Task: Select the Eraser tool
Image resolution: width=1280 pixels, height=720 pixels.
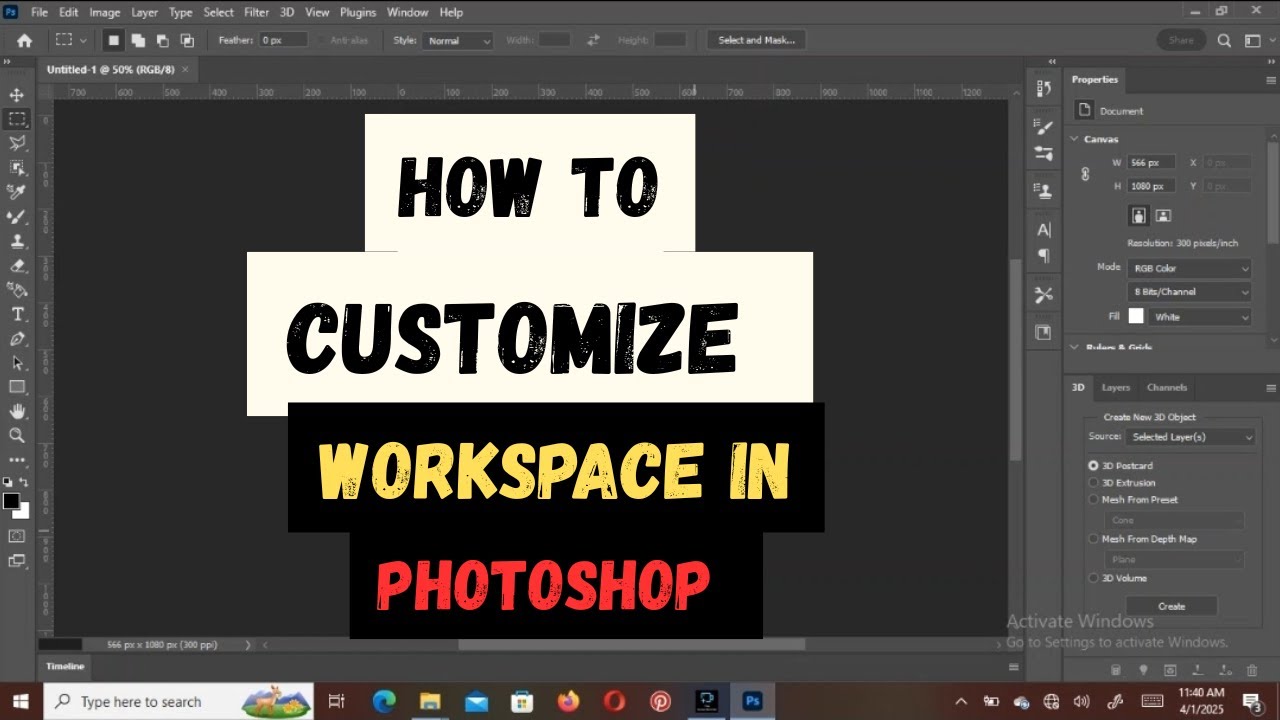Action: [17, 265]
